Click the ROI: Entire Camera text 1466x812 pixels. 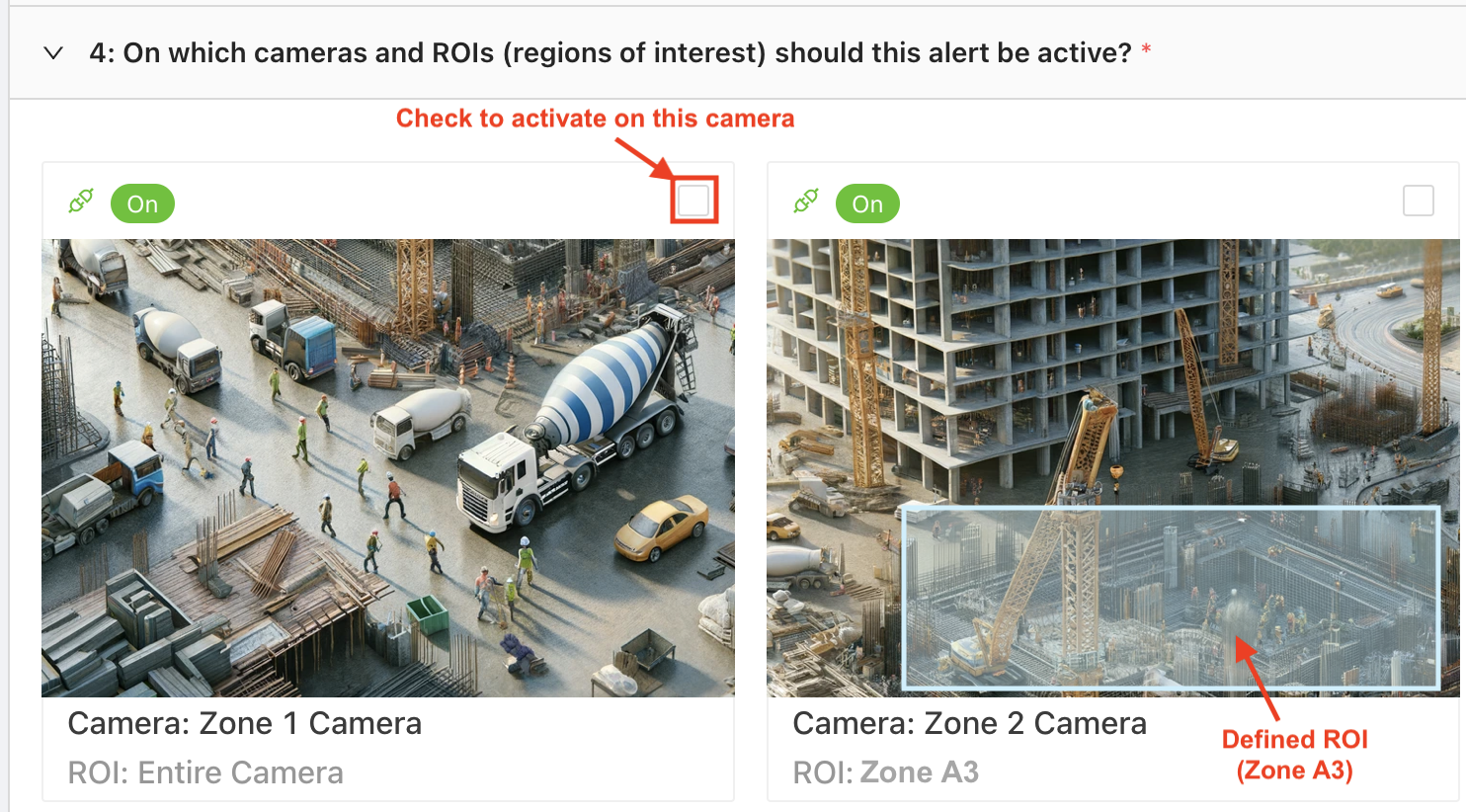[x=205, y=772]
